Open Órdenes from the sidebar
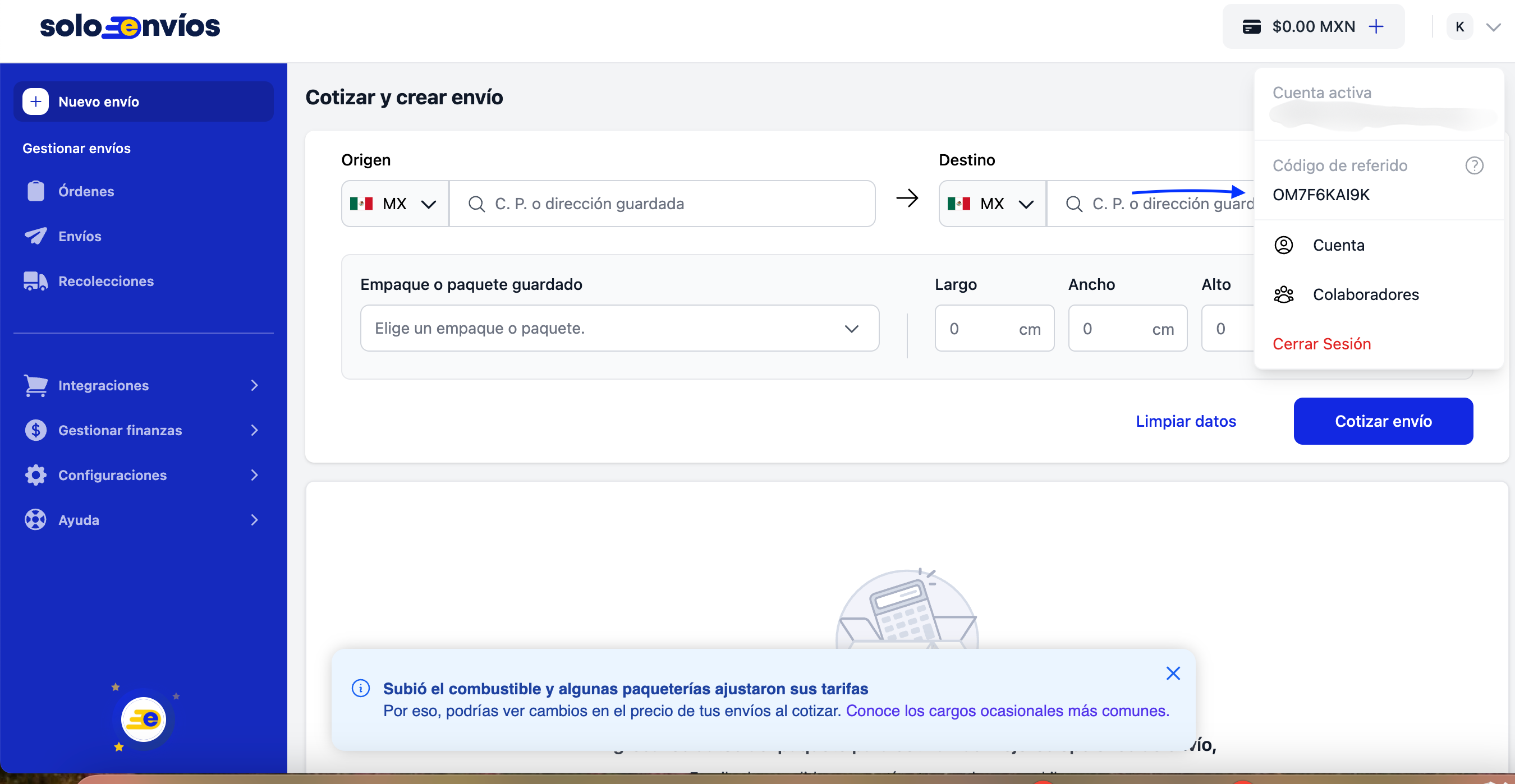Screen dimensions: 1515x784 click(86, 191)
